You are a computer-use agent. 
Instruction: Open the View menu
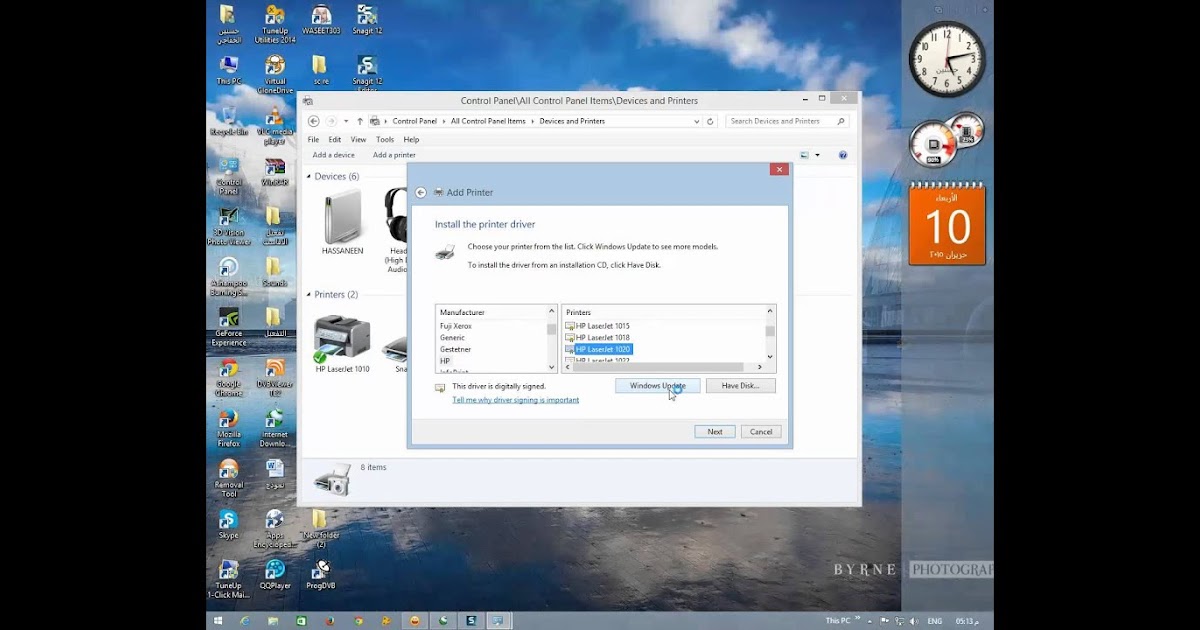tap(358, 140)
